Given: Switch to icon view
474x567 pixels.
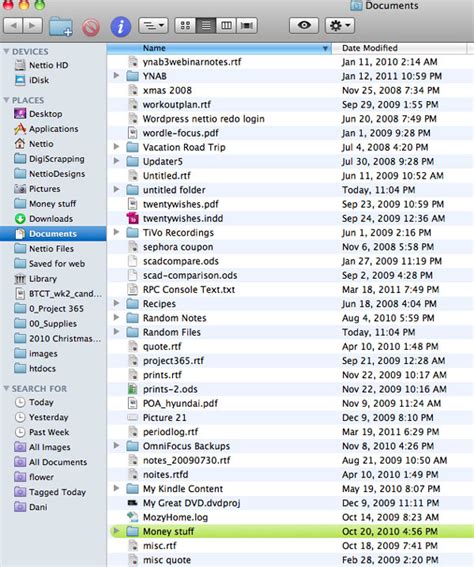Looking at the screenshot, I should pyautogui.click(x=185, y=26).
